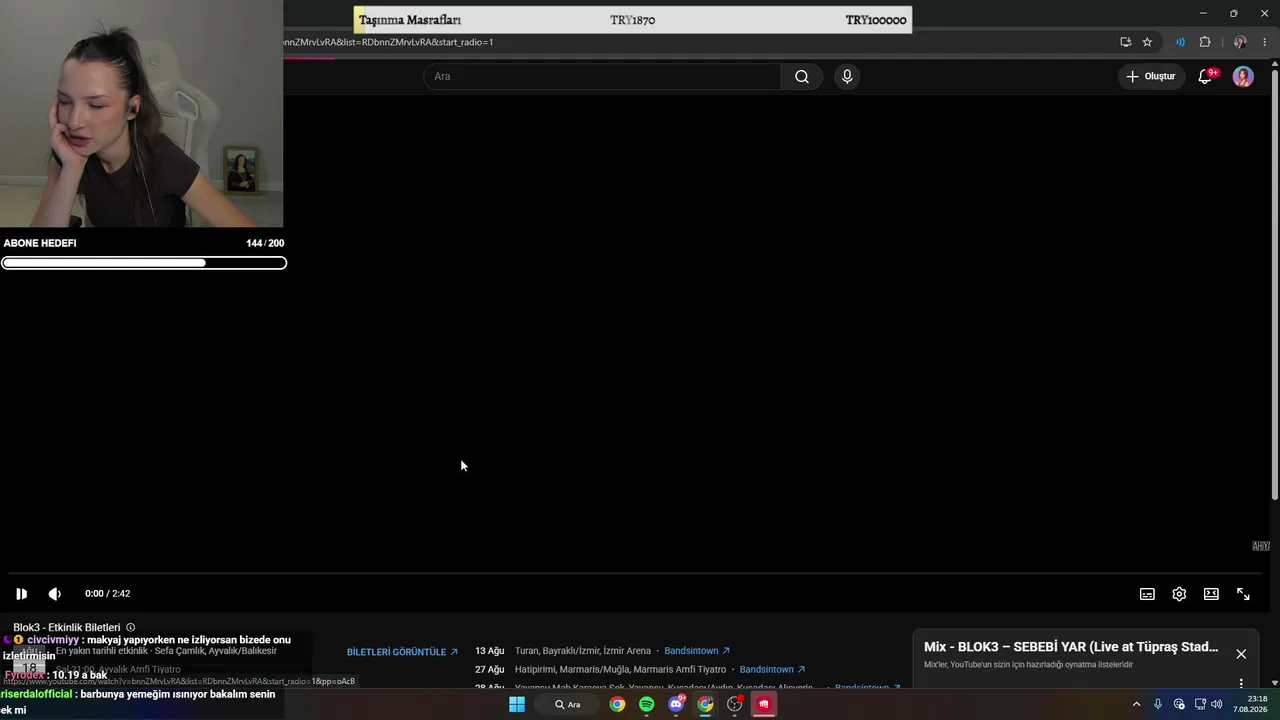Click the '13 Ağu' event date
Viewport: 1280px width, 720px height.
click(490, 651)
